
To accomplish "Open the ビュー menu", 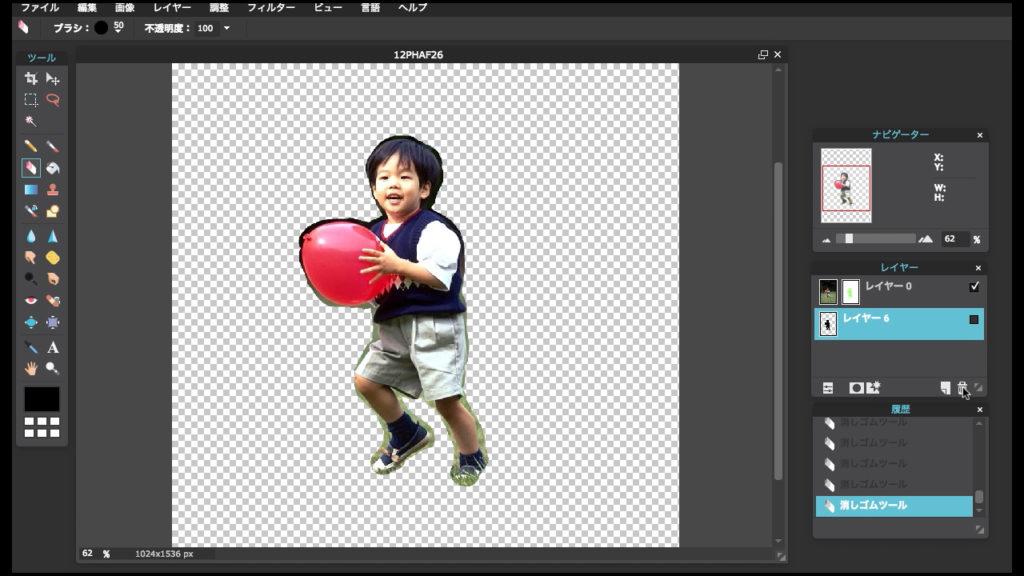I will click(328, 8).
